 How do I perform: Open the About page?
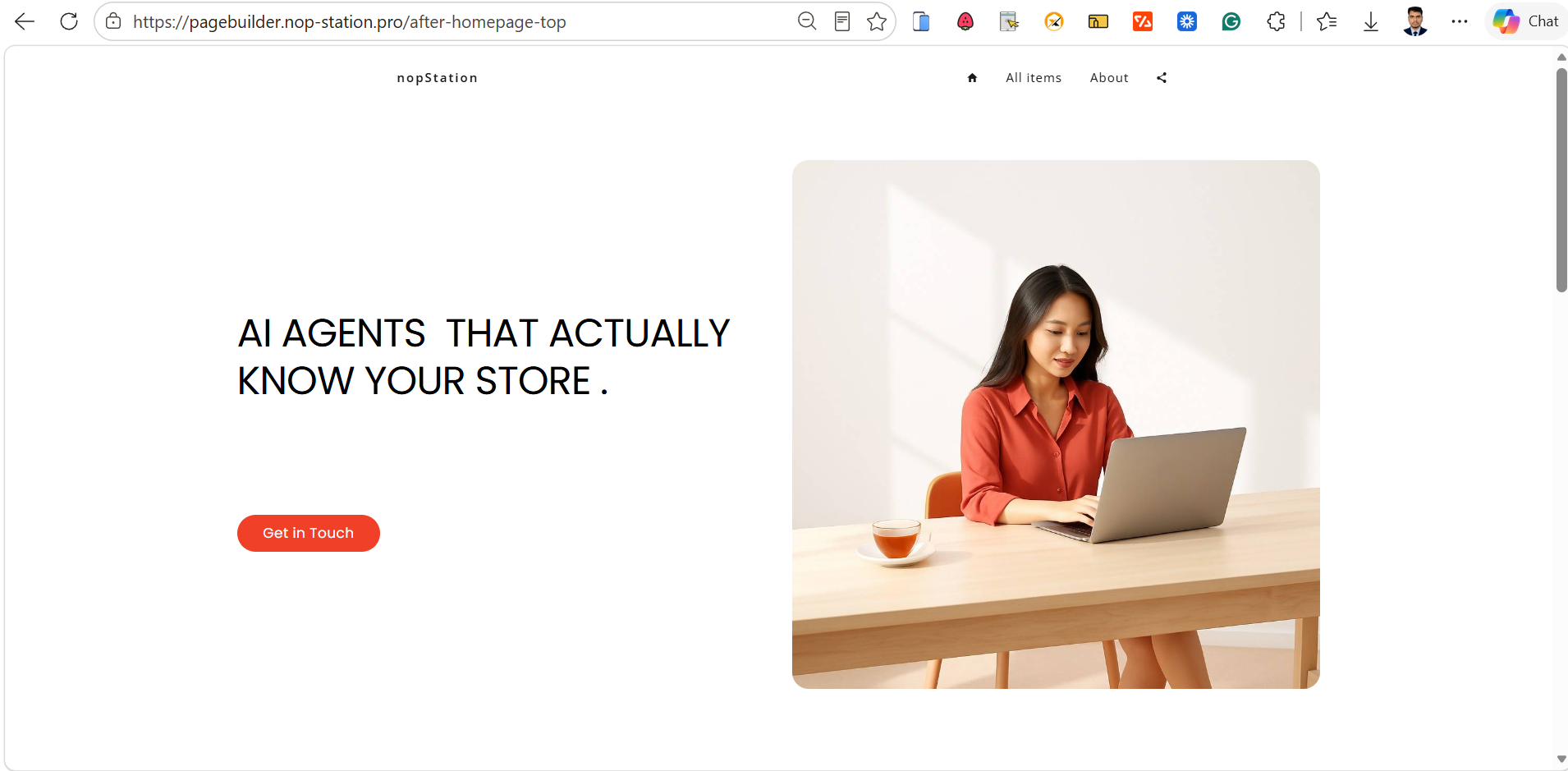click(1109, 78)
